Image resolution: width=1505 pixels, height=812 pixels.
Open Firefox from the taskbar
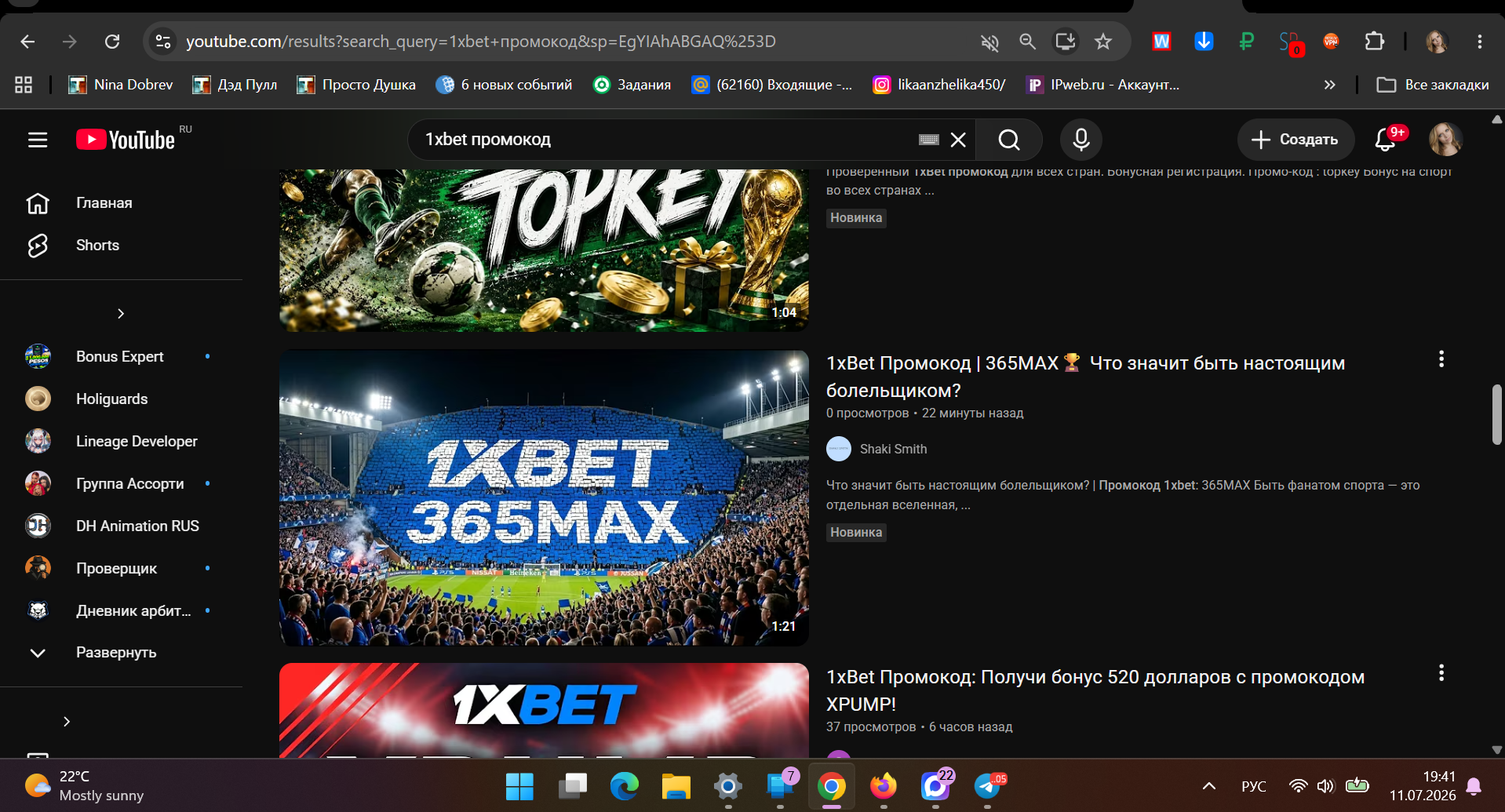(884, 785)
